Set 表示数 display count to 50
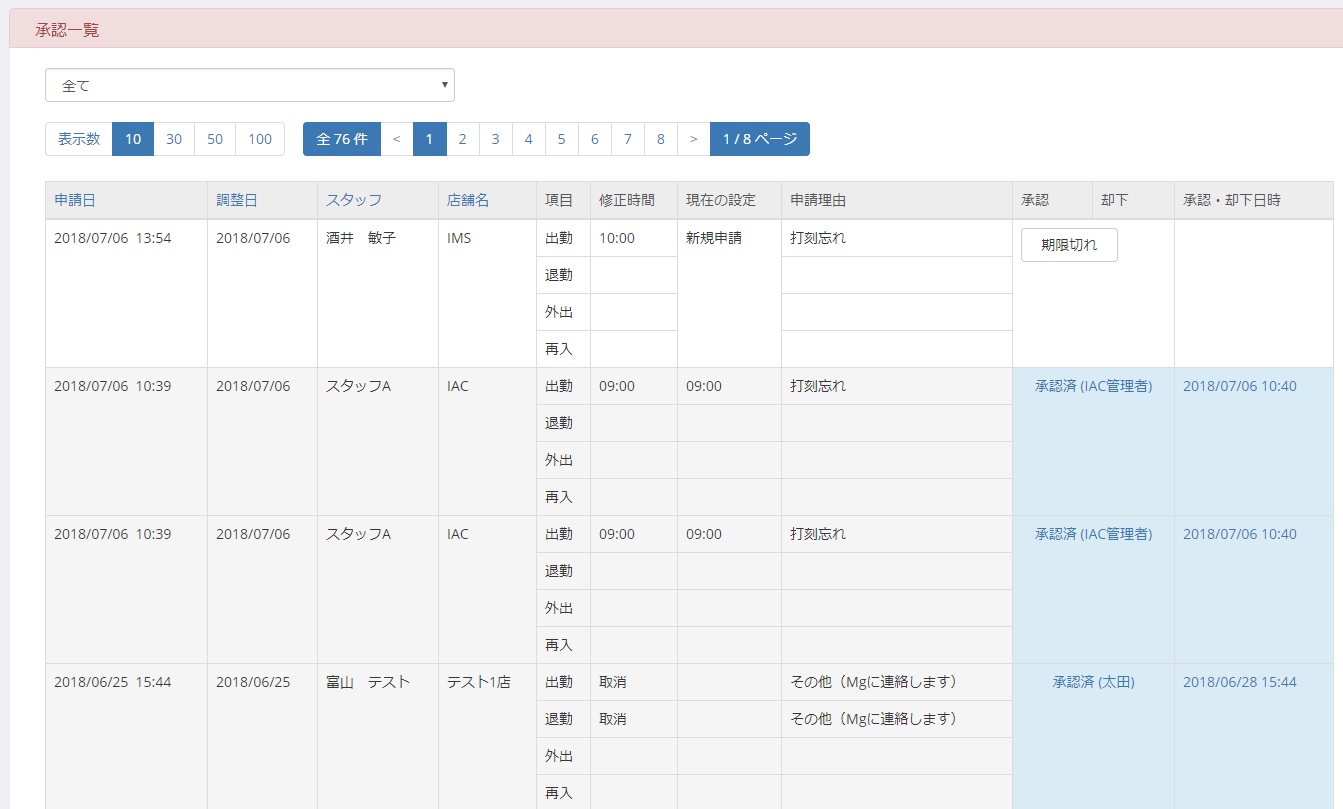 214,139
